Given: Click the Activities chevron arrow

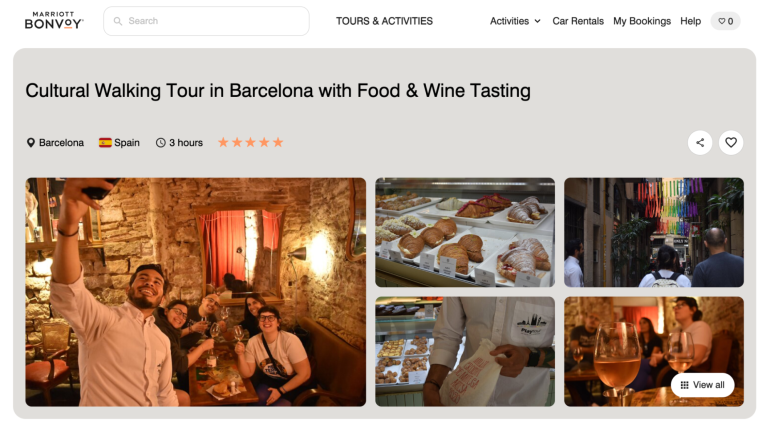Looking at the screenshot, I should pos(537,21).
